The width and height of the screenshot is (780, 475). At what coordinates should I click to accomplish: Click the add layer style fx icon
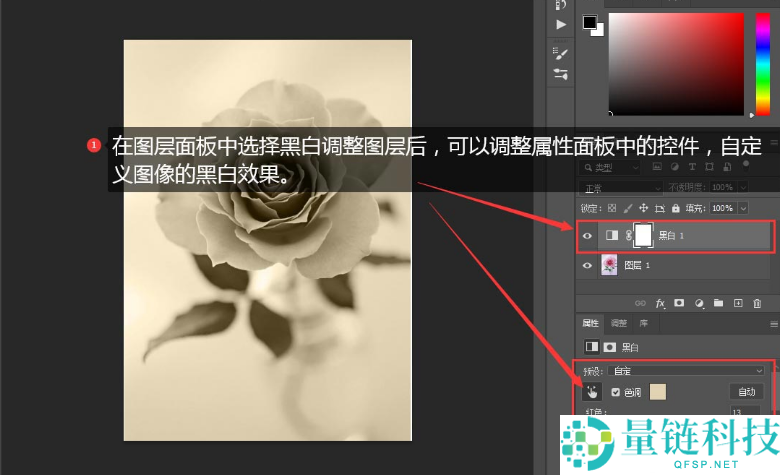(x=660, y=302)
